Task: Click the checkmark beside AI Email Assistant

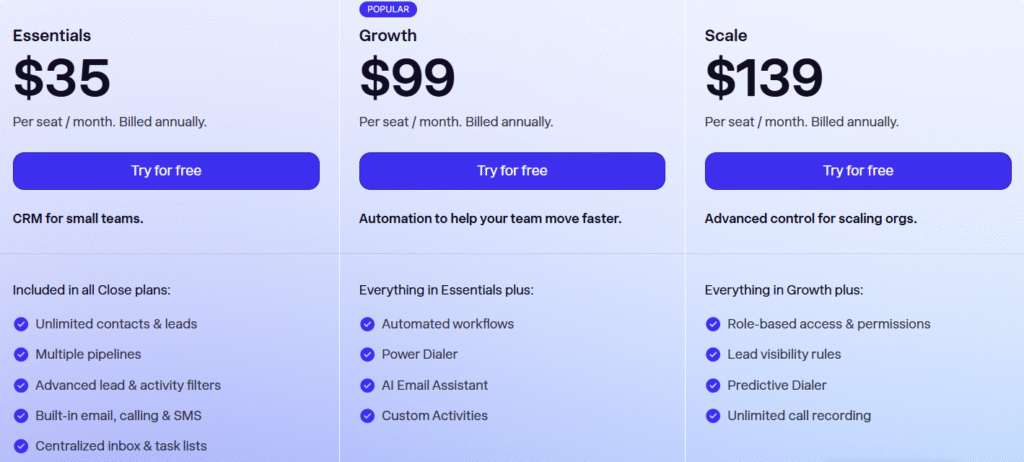Action: pos(367,385)
